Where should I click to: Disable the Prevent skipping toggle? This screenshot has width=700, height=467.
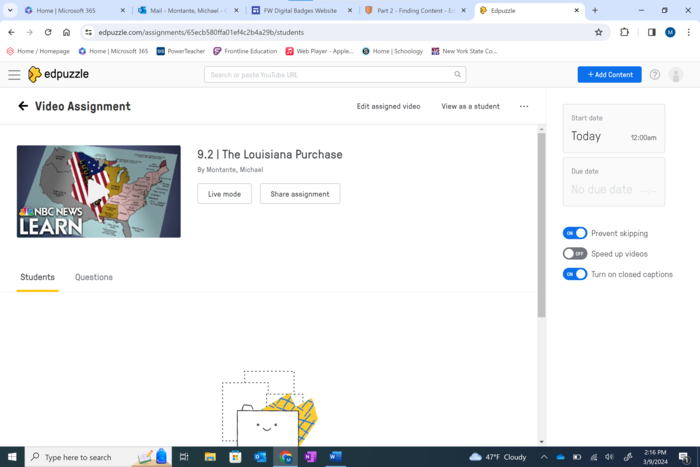[x=575, y=233]
